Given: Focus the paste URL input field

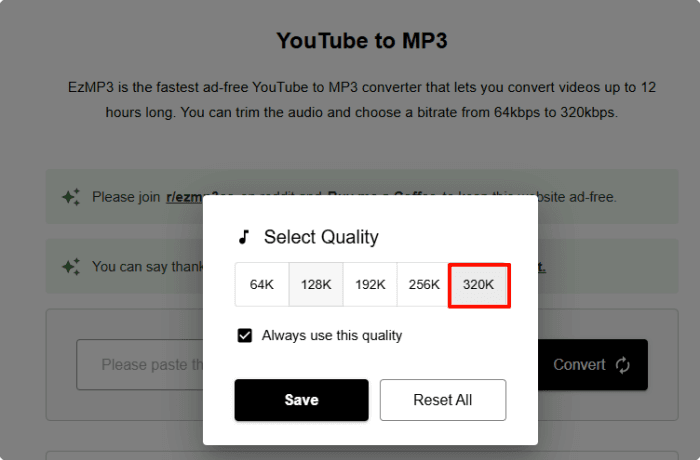Looking at the screenshot, I should click(140, 365).
